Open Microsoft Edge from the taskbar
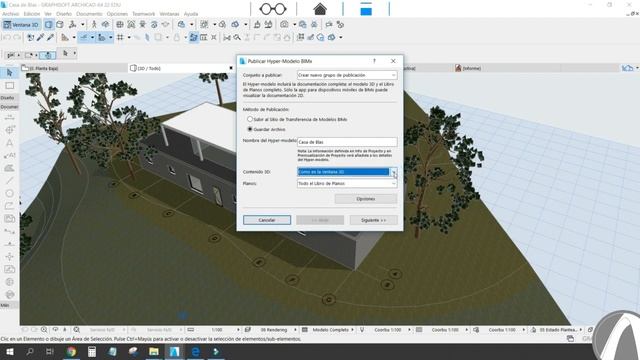 click(x=196, y=351)
